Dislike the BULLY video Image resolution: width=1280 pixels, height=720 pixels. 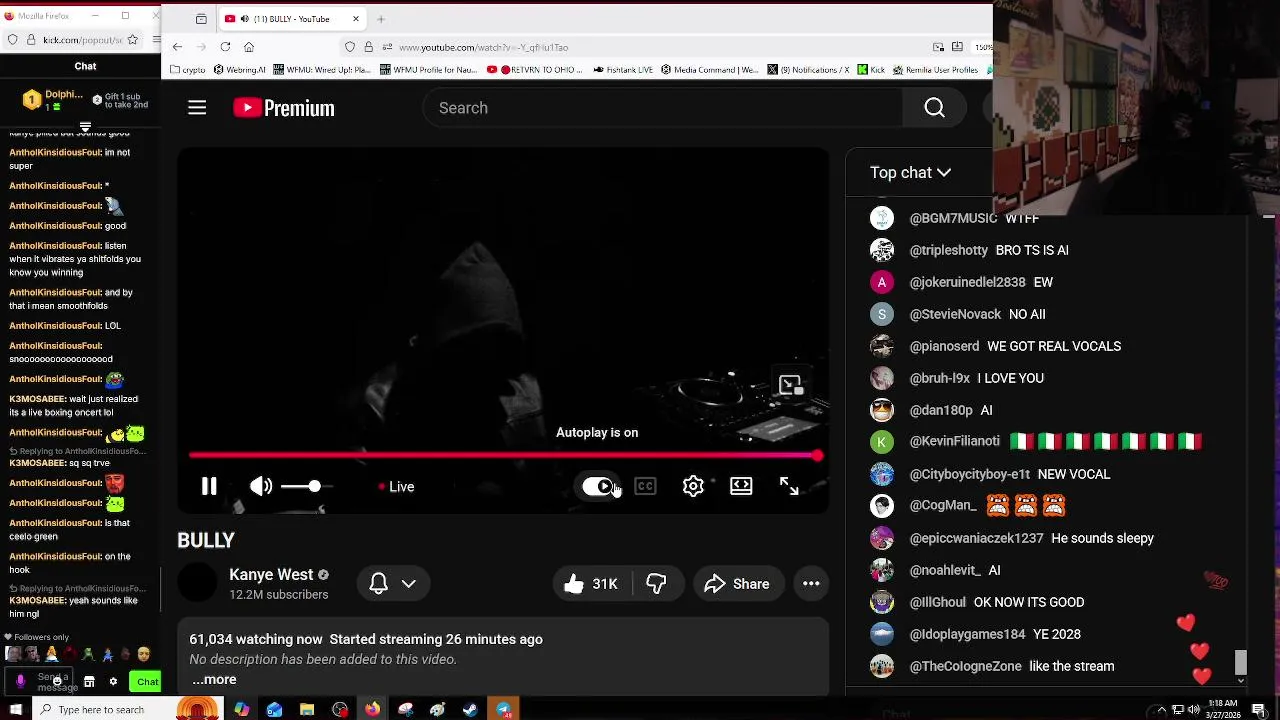click(x=657, y=584)
